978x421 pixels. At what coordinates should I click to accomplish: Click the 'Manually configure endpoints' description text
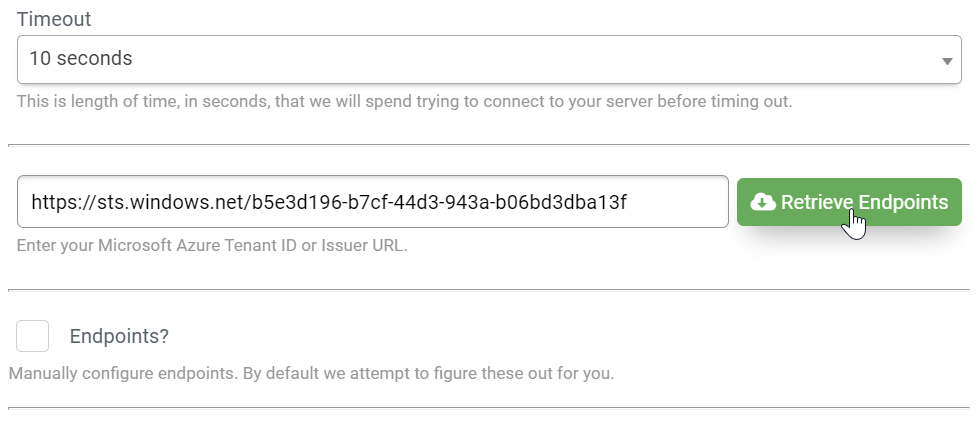point(311,374)
